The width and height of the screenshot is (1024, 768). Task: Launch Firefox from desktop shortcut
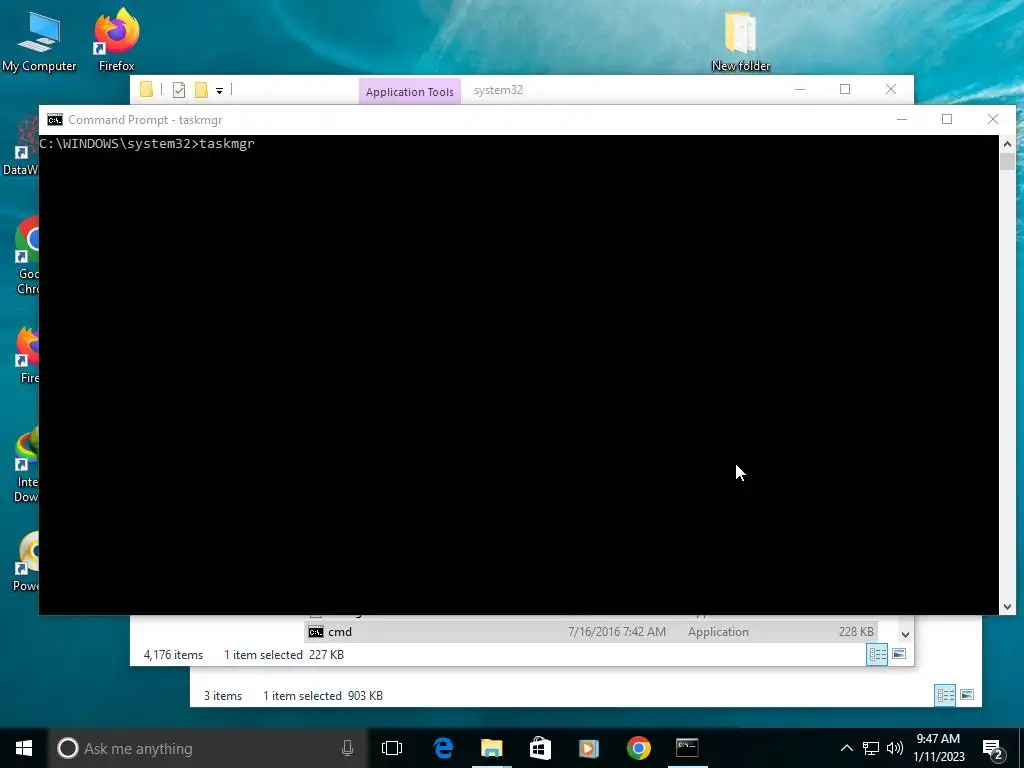pyautogui.click(x=117, y=40)
